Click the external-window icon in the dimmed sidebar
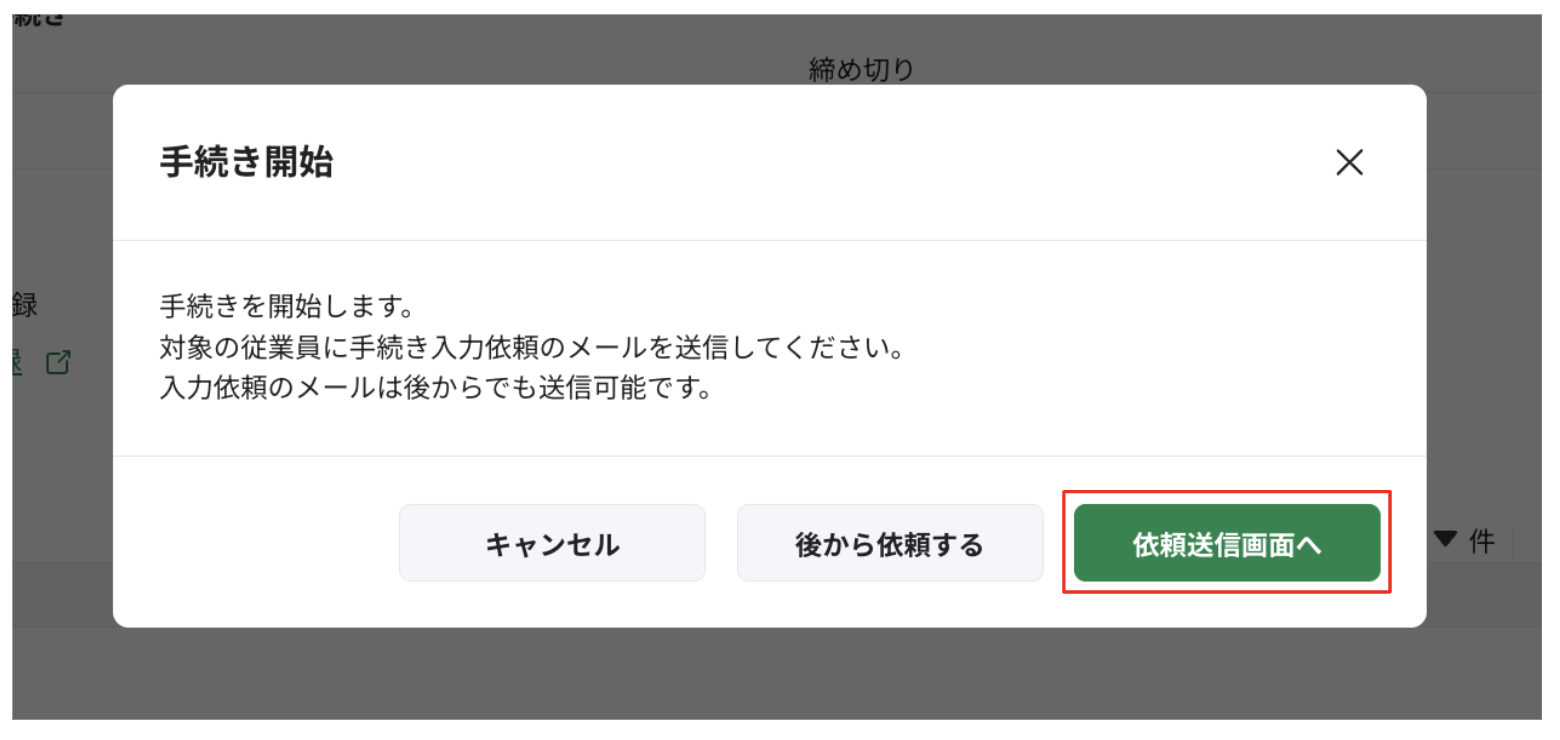This screenshot has height=740, width=1560. [x=58, y=362]
